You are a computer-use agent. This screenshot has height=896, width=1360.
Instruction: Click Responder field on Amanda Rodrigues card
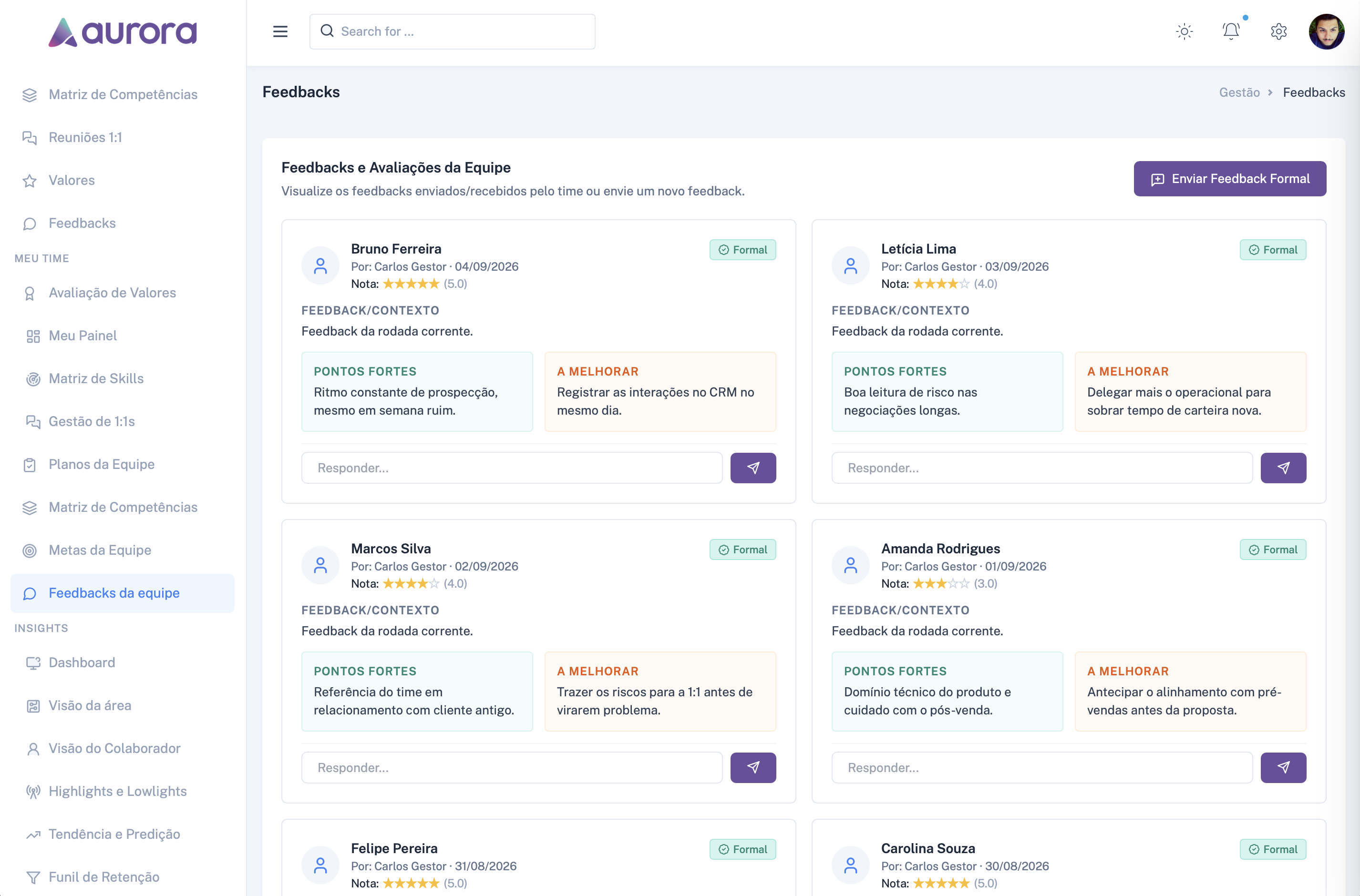pyautogui.click(x=1041, y=767)
